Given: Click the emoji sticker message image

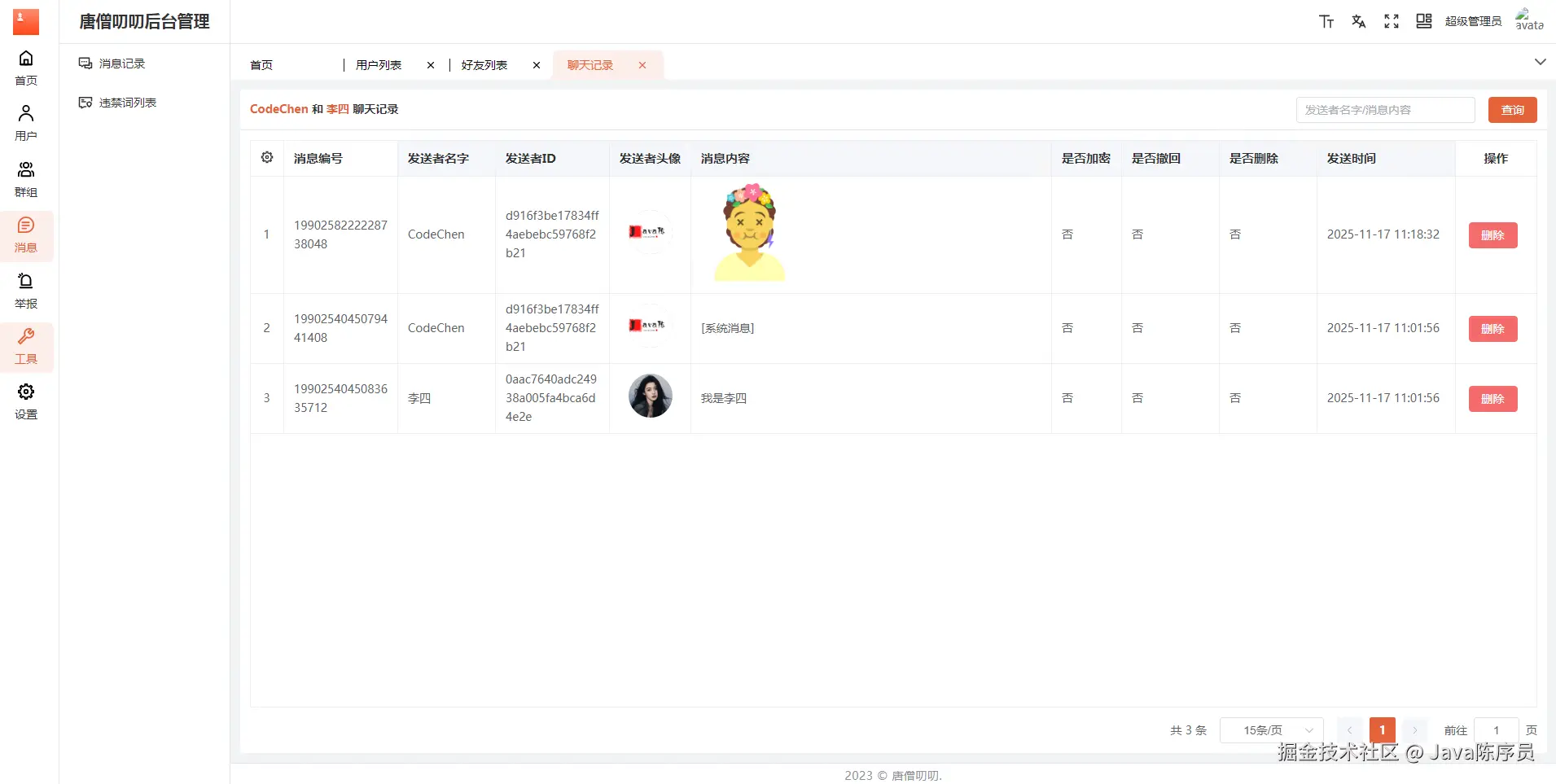Looking at the screenshot, I should [x=750, y=234].
